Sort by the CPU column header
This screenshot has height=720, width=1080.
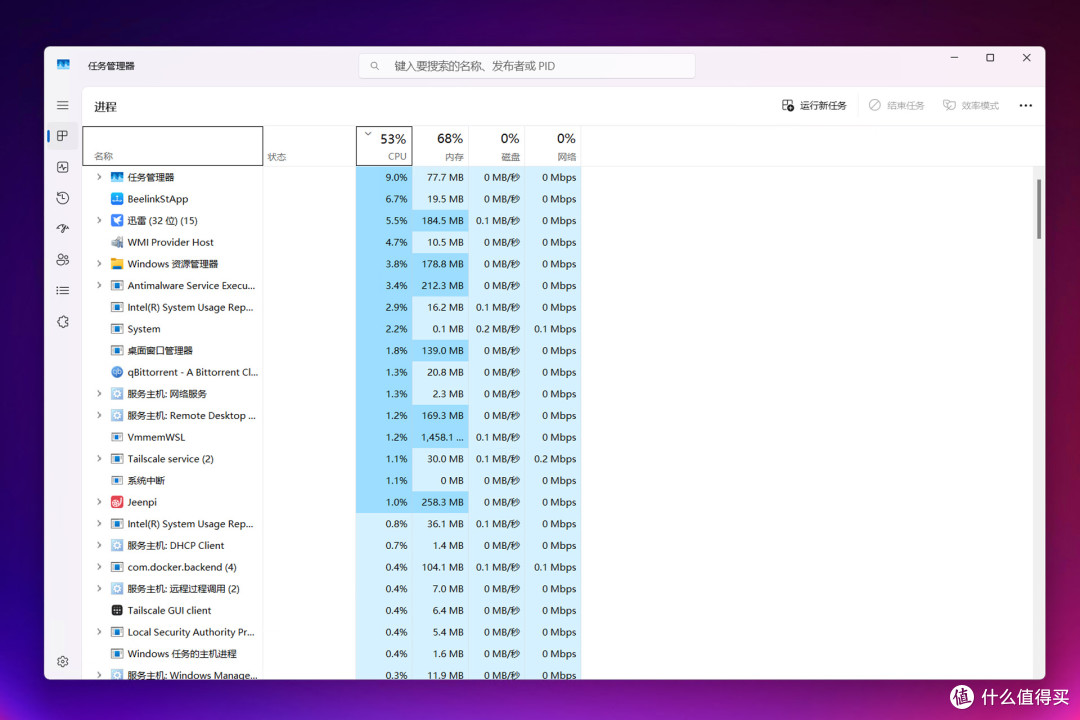click(384, 146)
